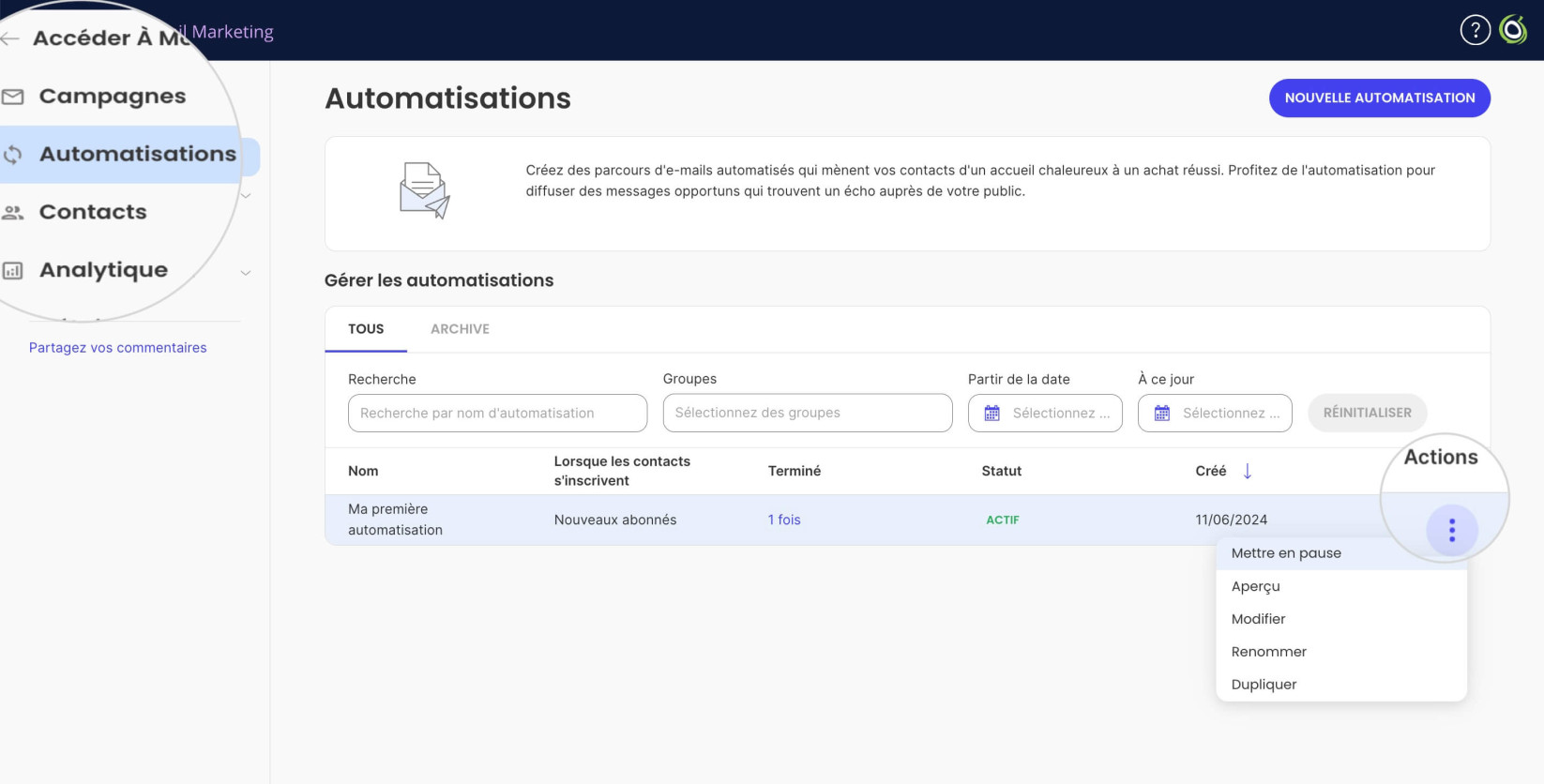Screen dimensions: 1544x784
Task: Select Dupliquer in the actions menu
Action: click(x=1341, y=685)
